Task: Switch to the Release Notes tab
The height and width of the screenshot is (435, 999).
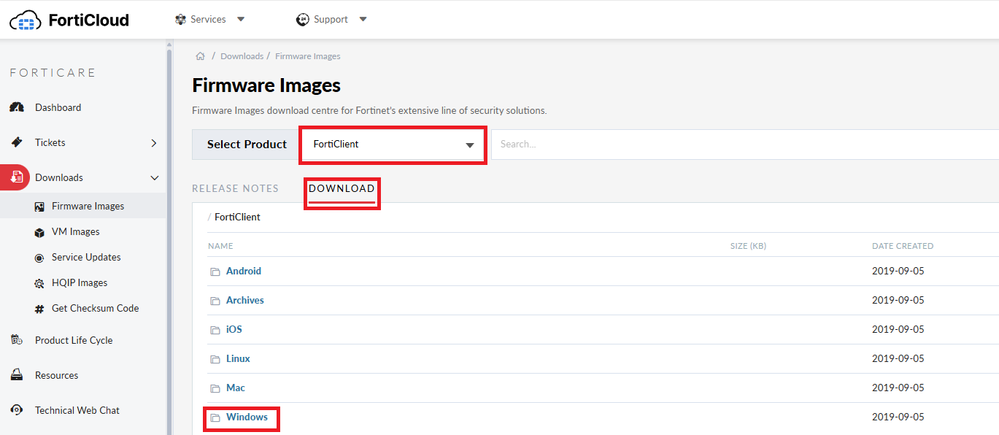Action: (235, 188)
